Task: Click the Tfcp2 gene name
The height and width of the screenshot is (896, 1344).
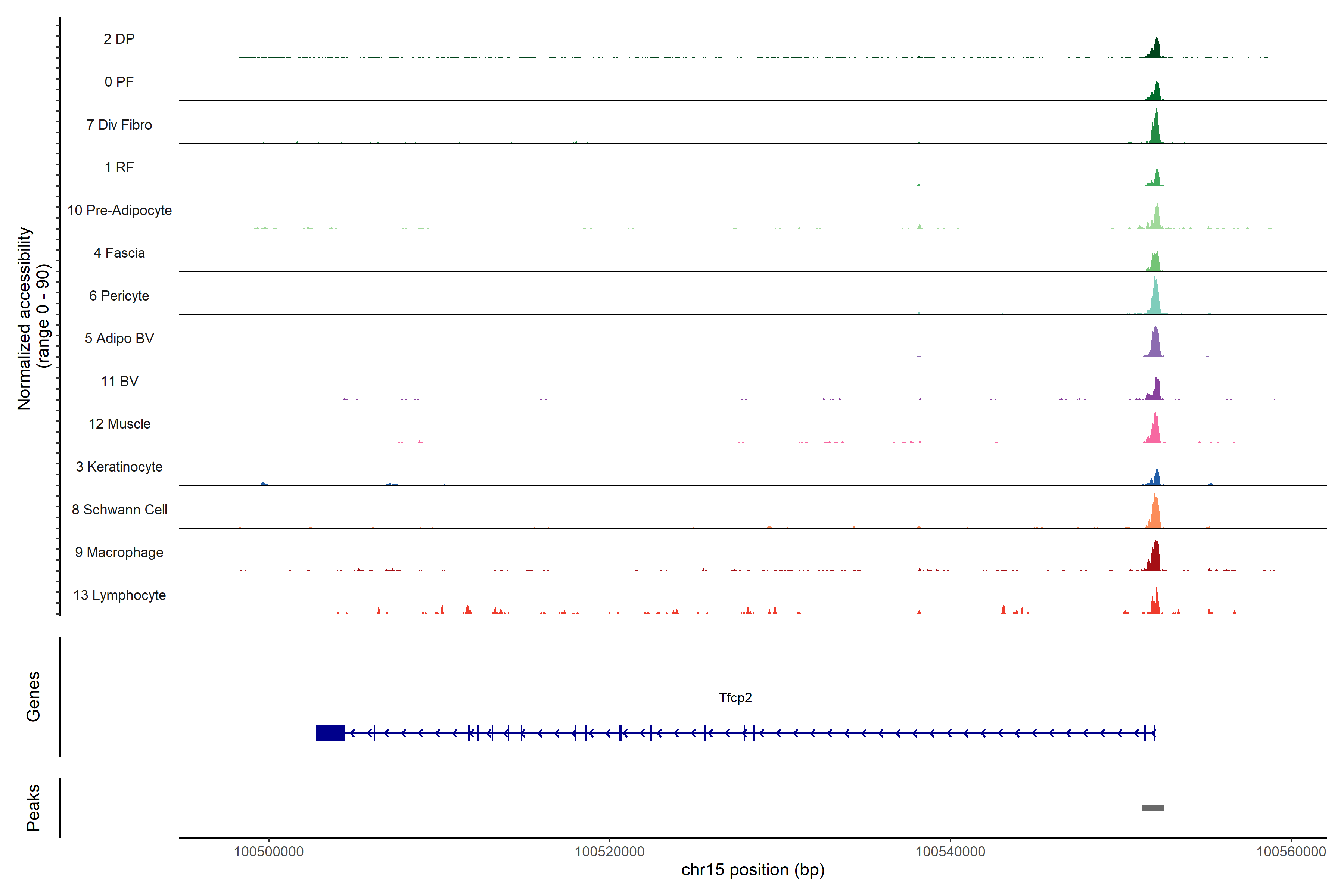Action: (735, 698)
